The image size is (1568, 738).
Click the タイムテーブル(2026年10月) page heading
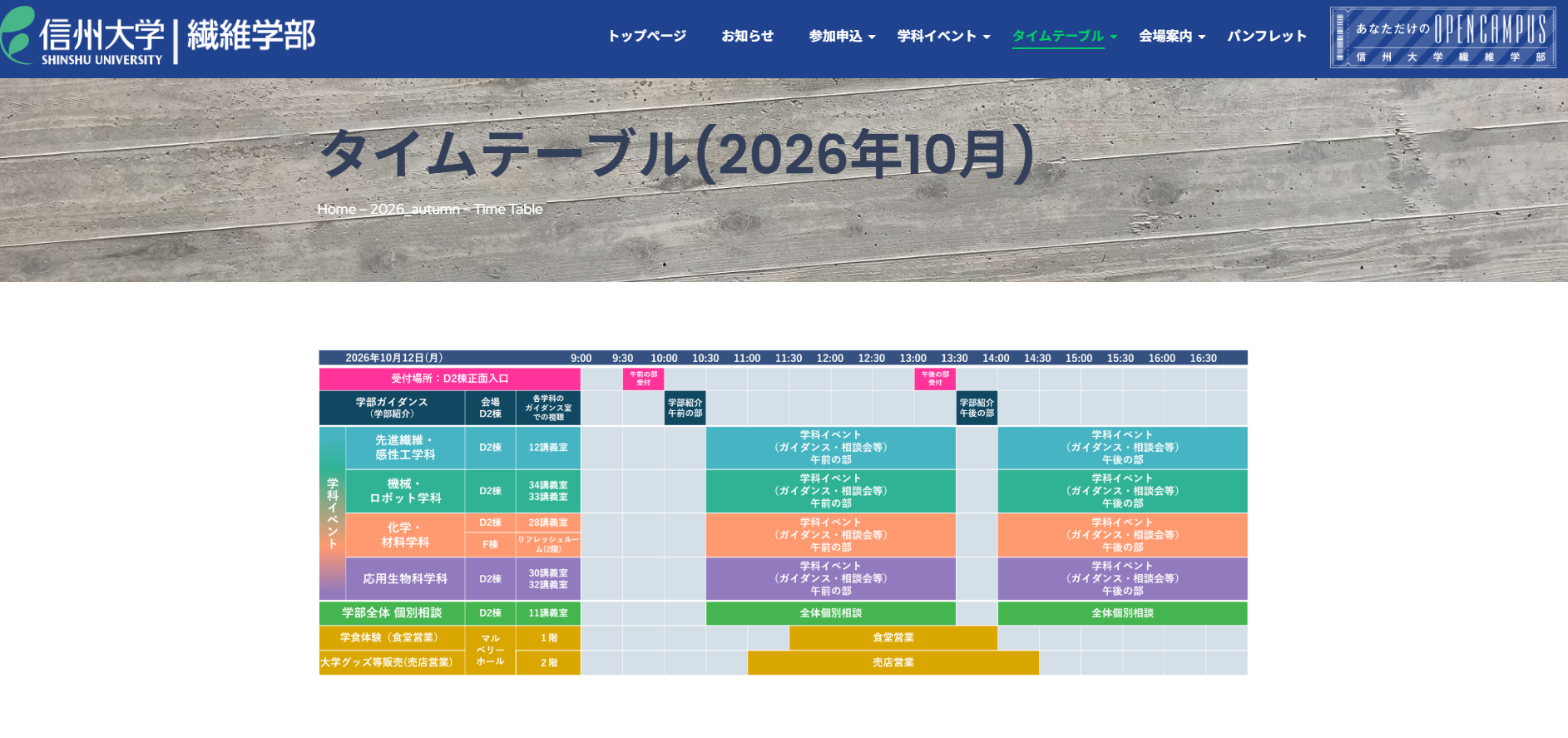[x=677, y=155]
